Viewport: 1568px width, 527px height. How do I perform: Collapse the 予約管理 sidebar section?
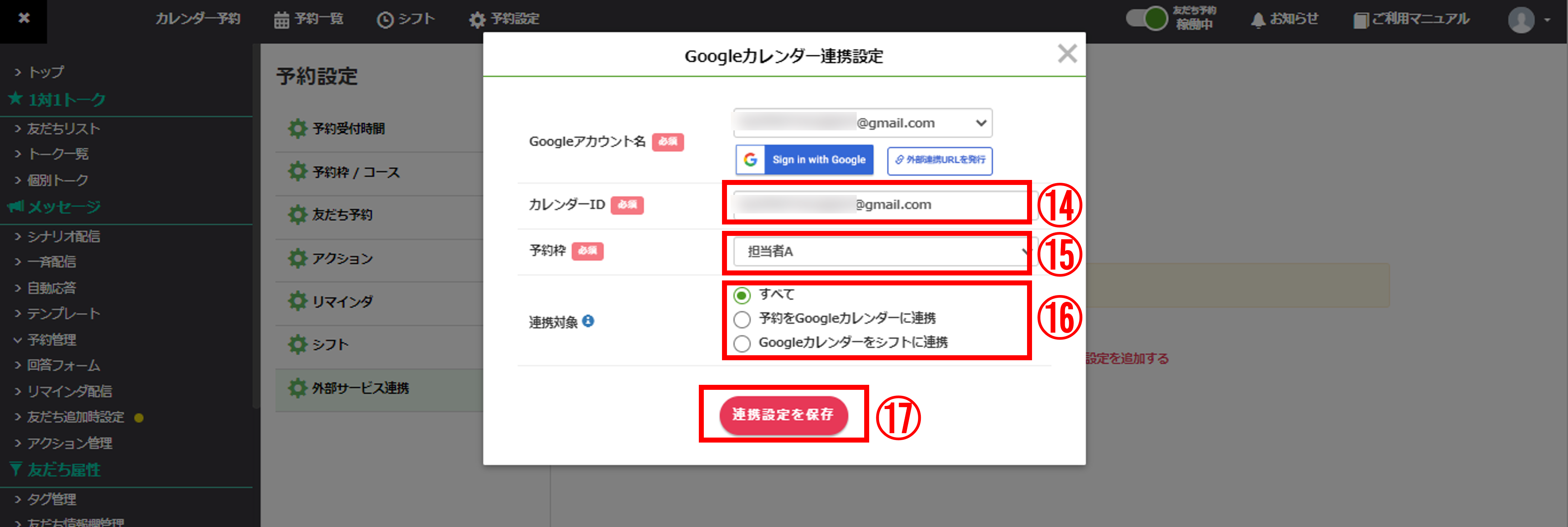[17, 340]
